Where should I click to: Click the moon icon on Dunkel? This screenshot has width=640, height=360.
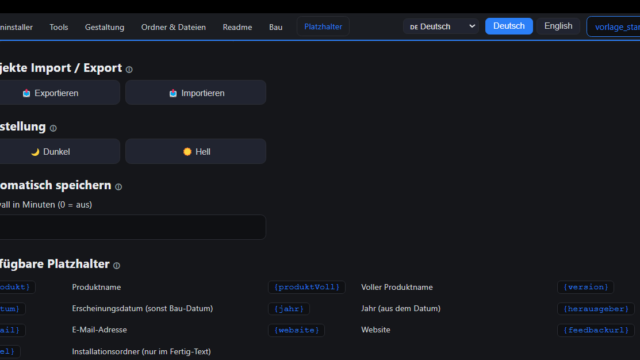[x=35, y=152]
